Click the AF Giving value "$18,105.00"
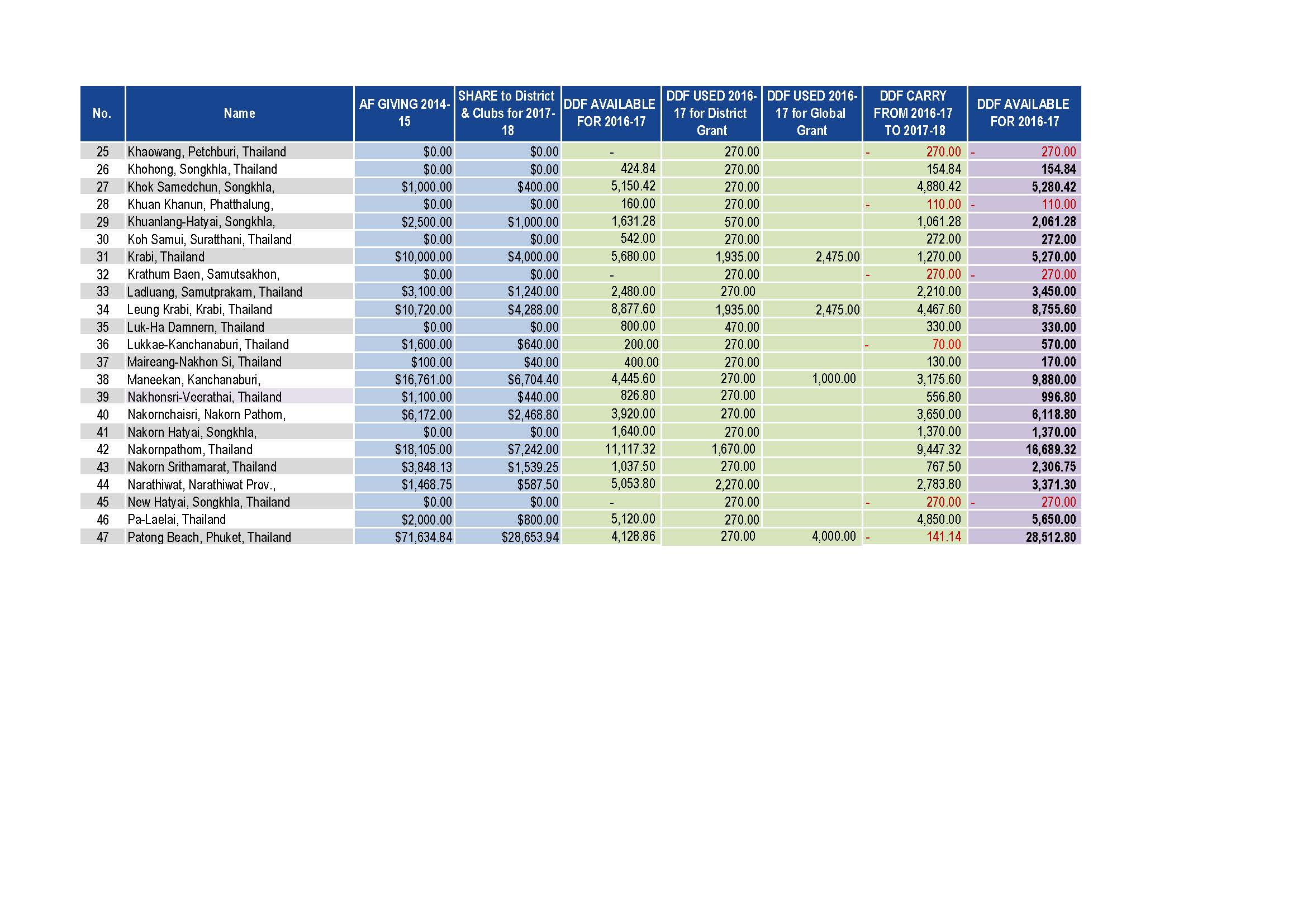The width and height of the screenshot is (1307, 924). 424,450
